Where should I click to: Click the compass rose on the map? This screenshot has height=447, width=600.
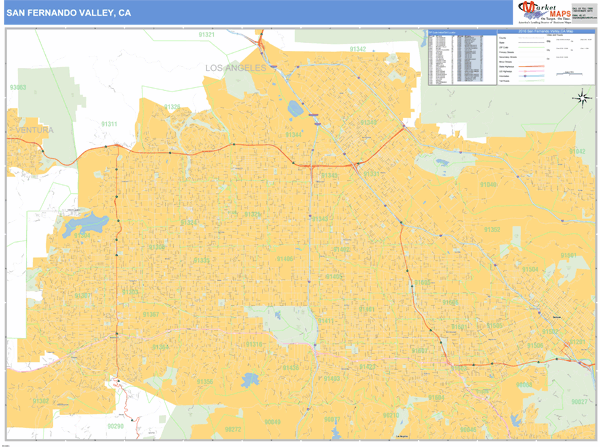[582, 98]
